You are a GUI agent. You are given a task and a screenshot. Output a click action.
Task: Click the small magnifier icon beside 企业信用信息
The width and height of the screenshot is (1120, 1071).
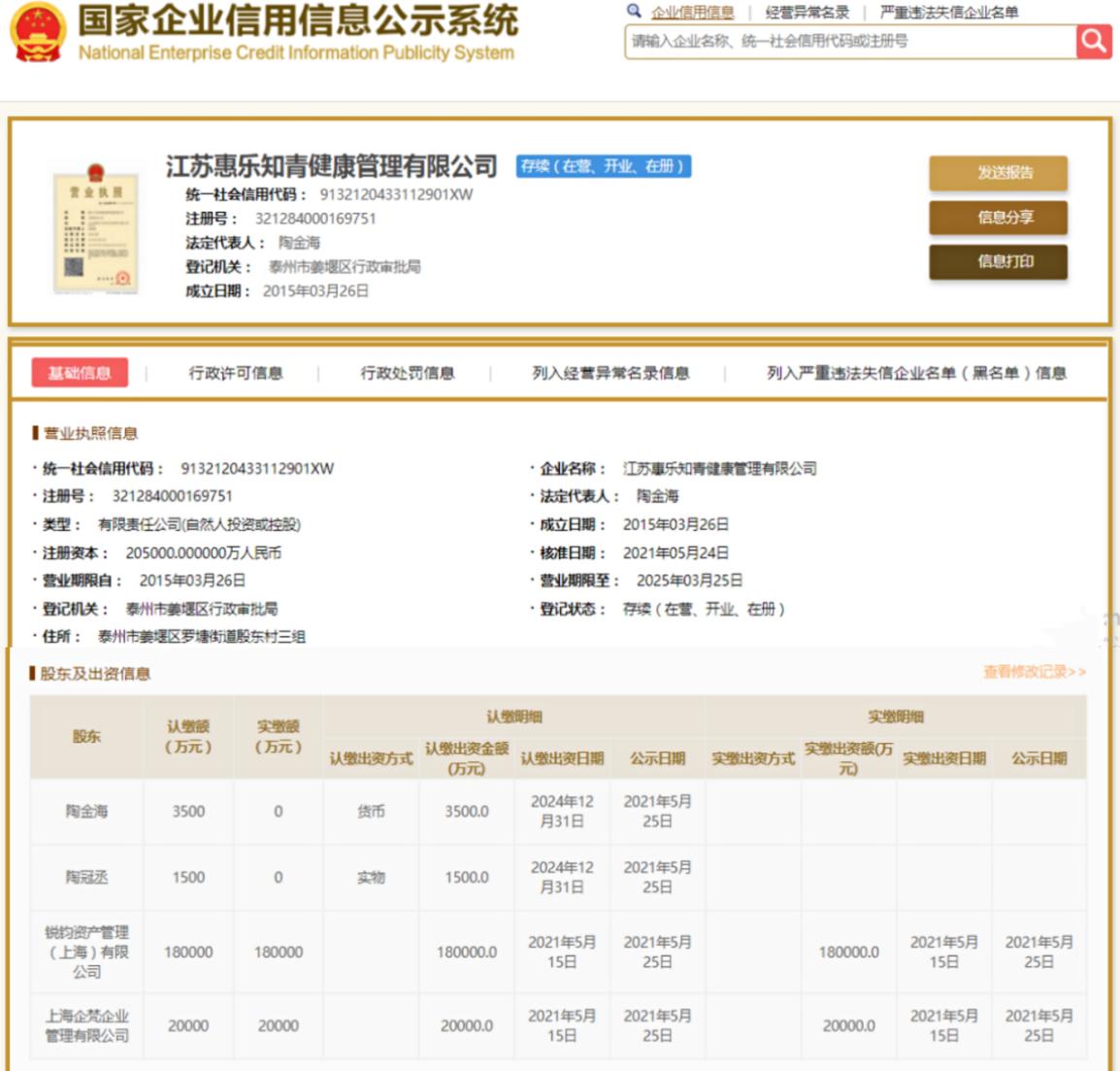point(634,11)
